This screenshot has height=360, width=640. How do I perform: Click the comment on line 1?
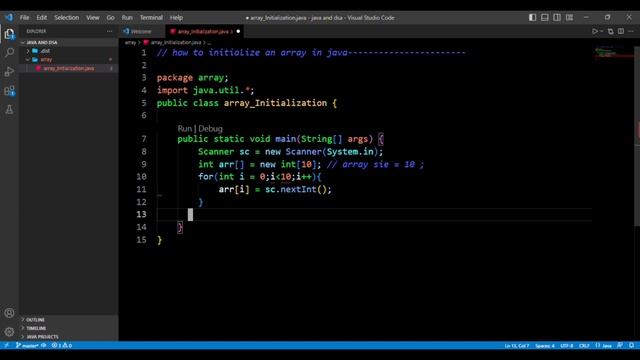tap(311, 53)
